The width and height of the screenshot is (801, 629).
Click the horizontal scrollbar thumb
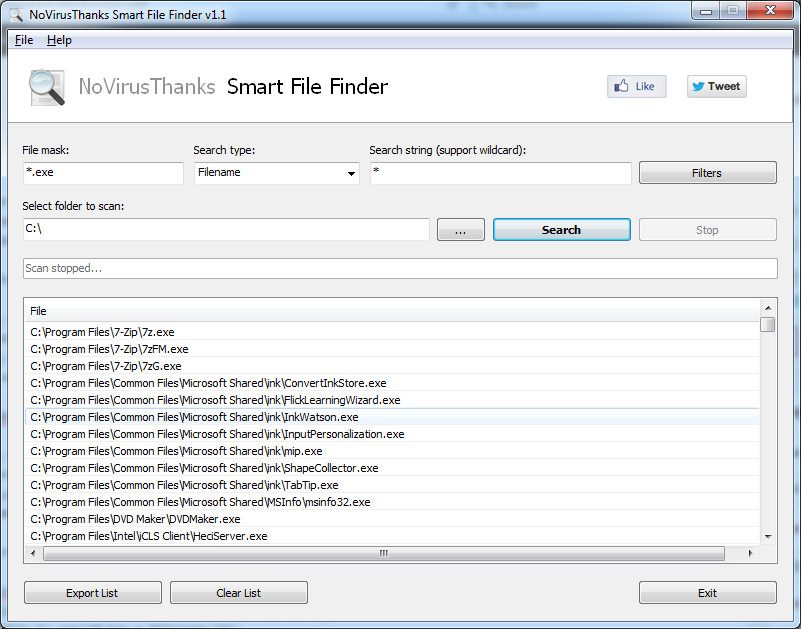(x=384, y=553)
